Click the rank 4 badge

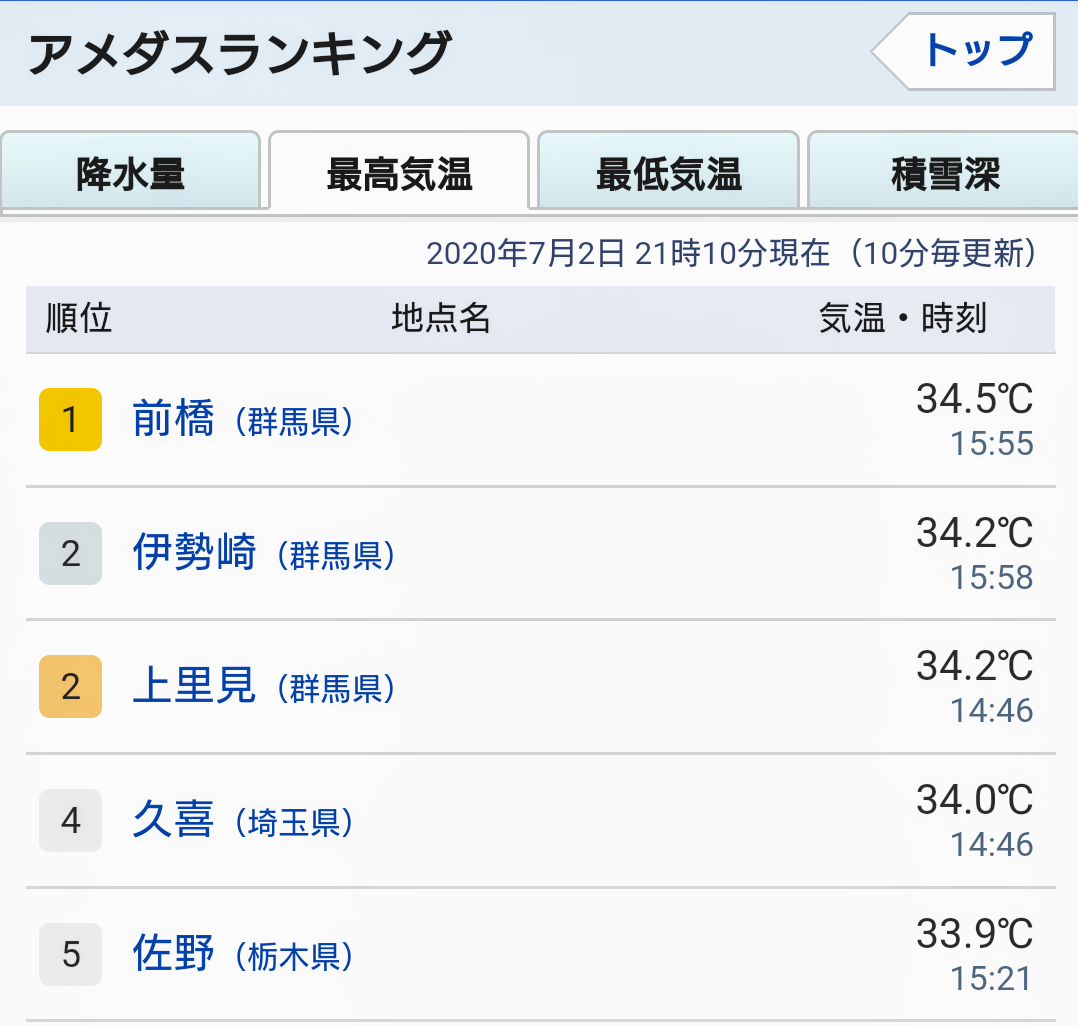pos(71,820)
